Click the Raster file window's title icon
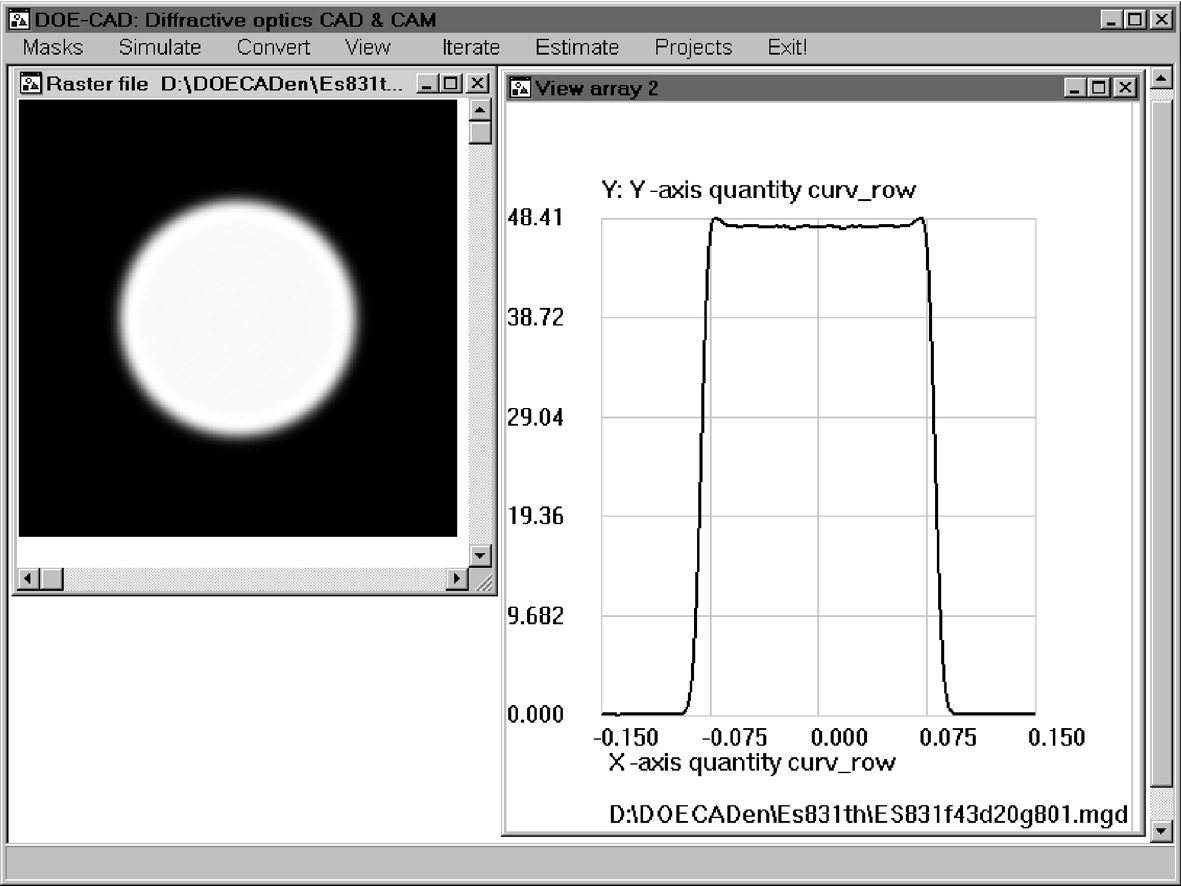This screenshot has height=886, width=1181. pyautogui.click(x=31, y=85)
